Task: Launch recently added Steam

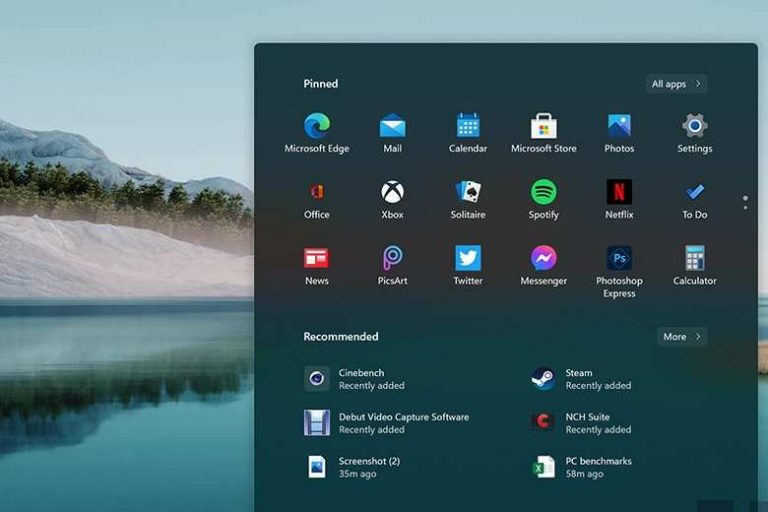Action: point(581,379)
